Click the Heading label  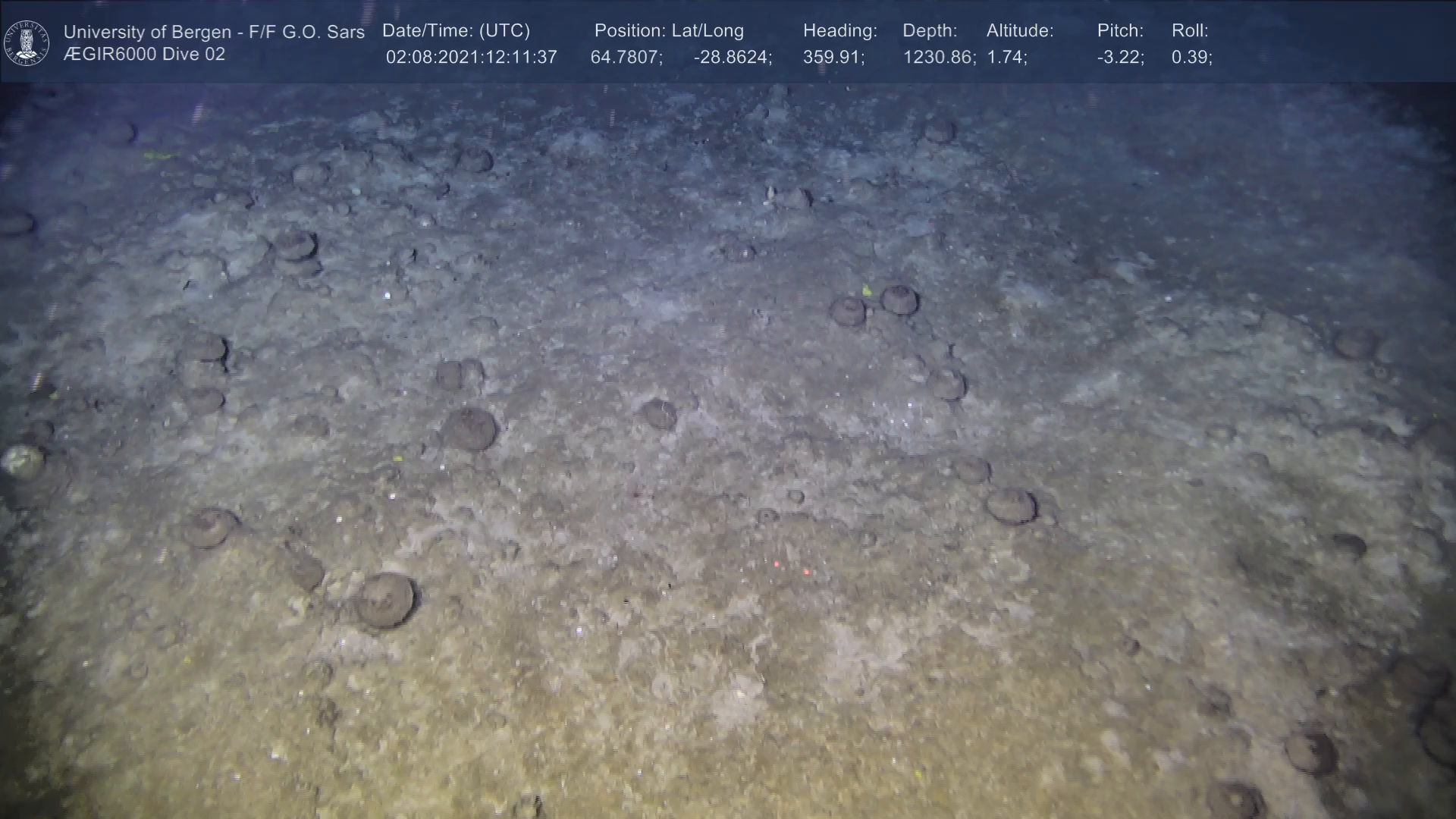tap(839, 31)
